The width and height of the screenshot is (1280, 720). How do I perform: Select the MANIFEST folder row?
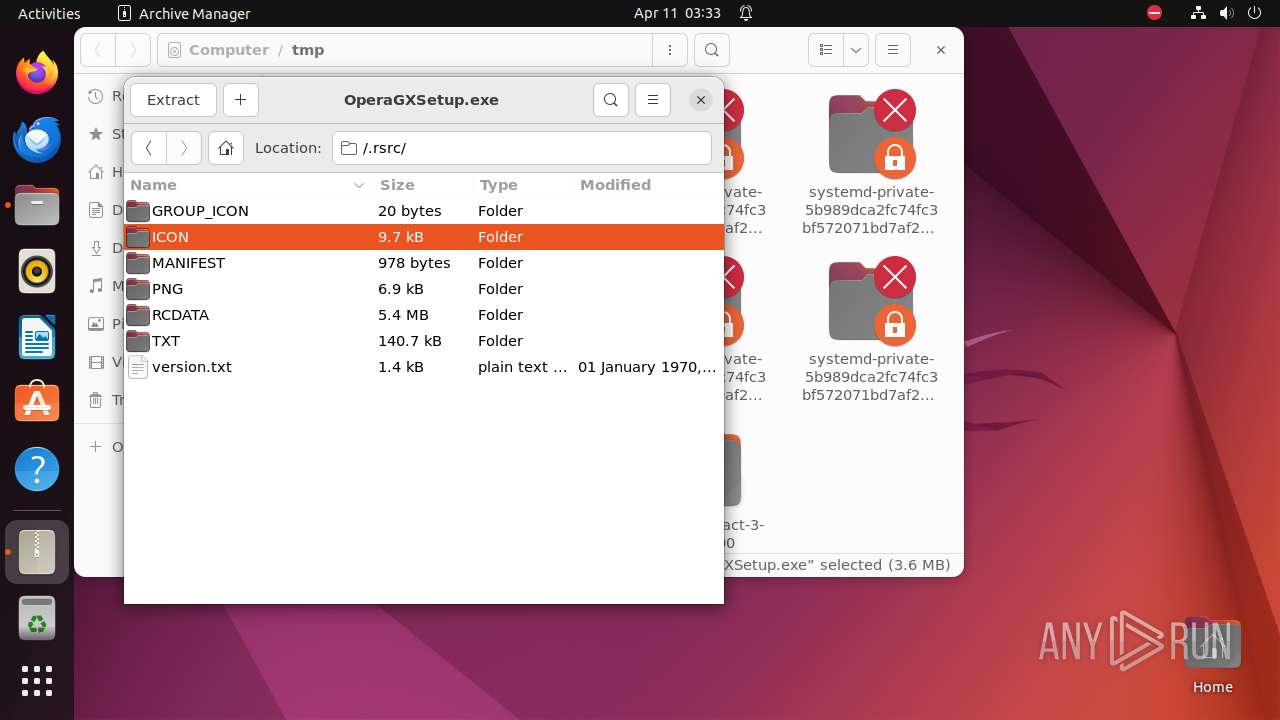[424, 263]
